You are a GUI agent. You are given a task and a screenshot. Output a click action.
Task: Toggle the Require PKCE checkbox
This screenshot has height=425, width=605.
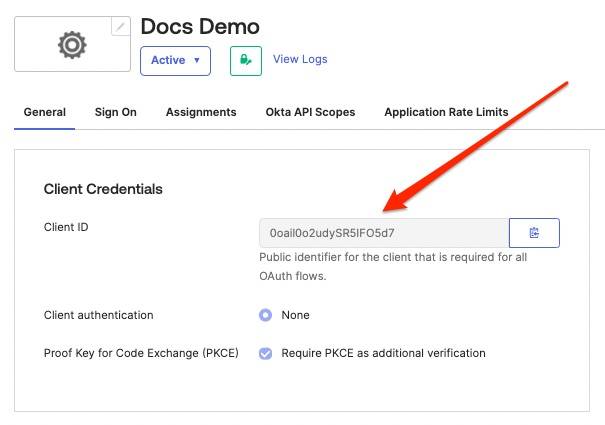tap(265, 353)
